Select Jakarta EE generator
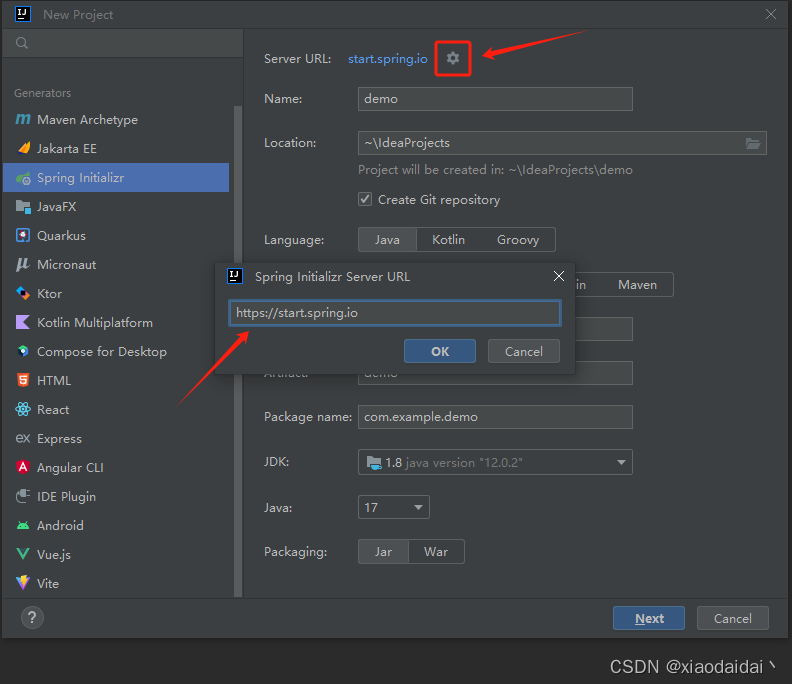This screenshot has width=792, height=684. tap(116, 149)
